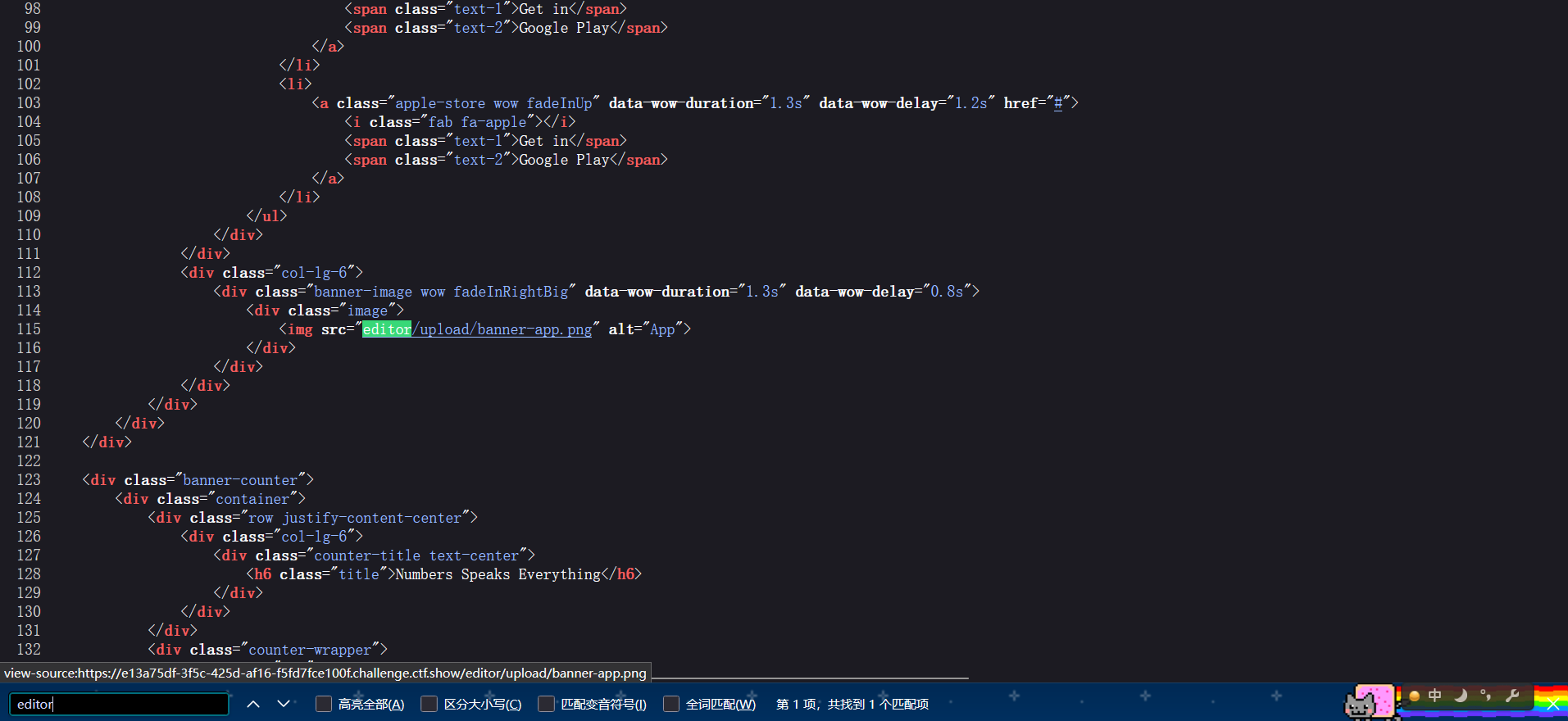Click the find bar search field containing "editor"
The width and height of the screenshot is (1568, 721).
tap(119, 704)
